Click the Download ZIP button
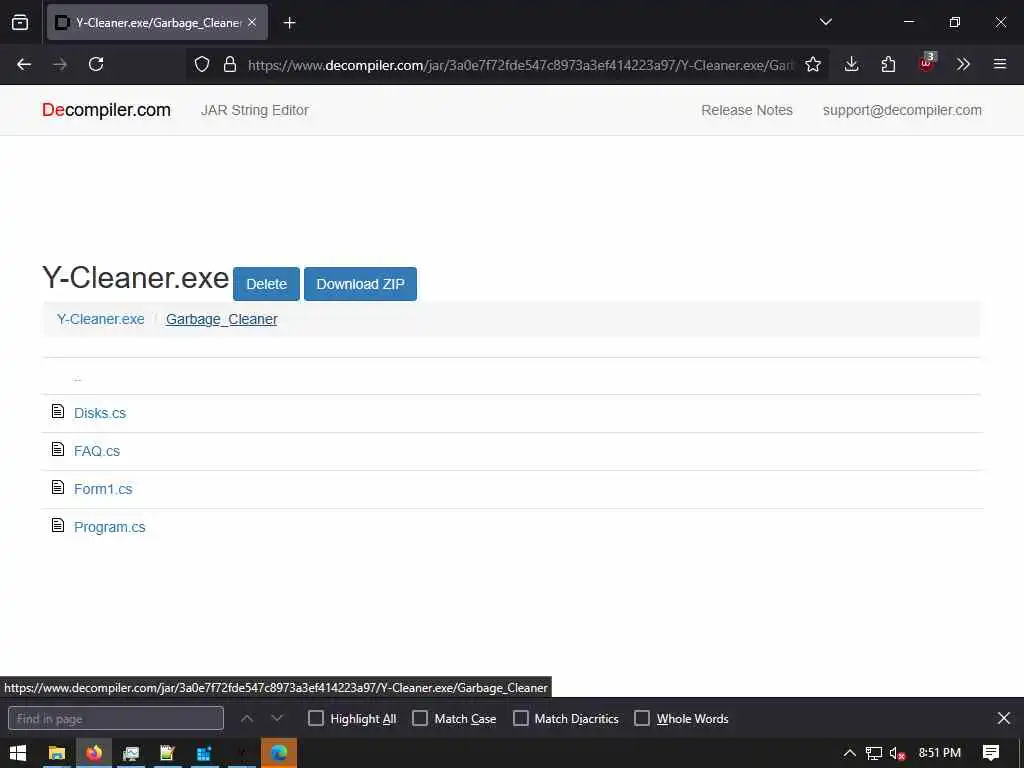The image size is (1024, 768). pos(360,284)
